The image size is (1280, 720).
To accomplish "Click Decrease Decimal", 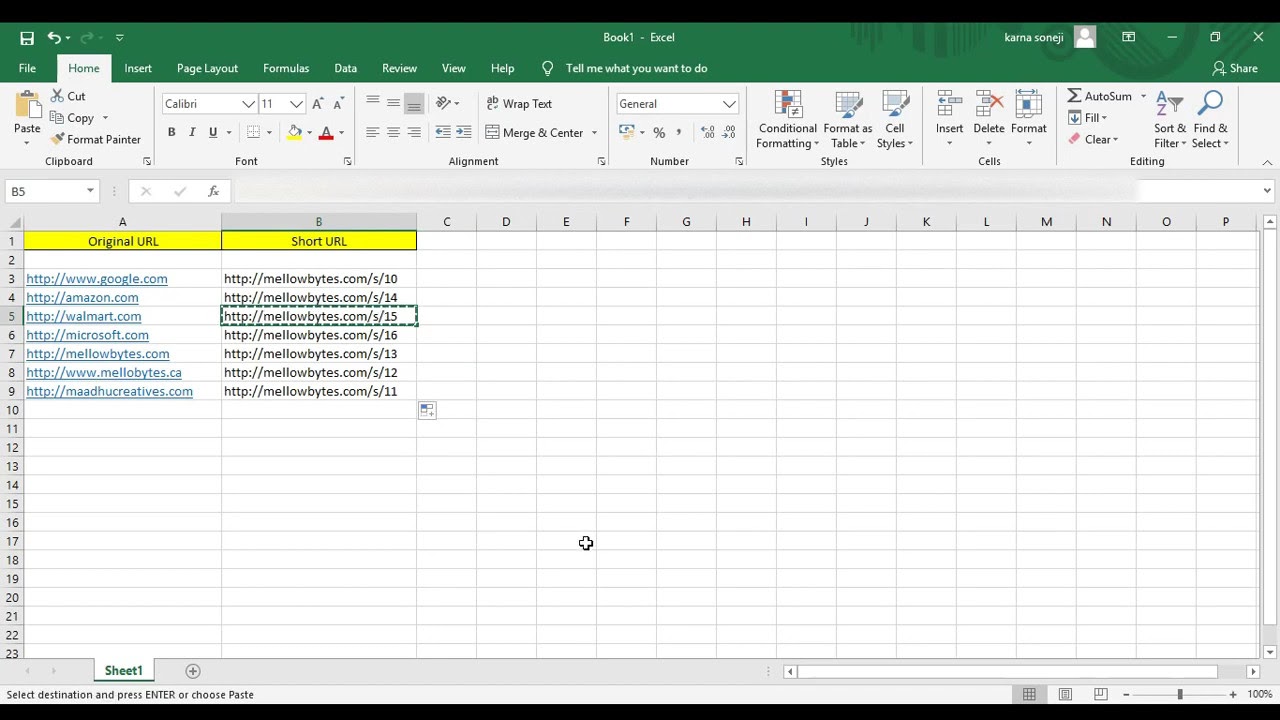I will pyautogui.click(x=729, y=132).
